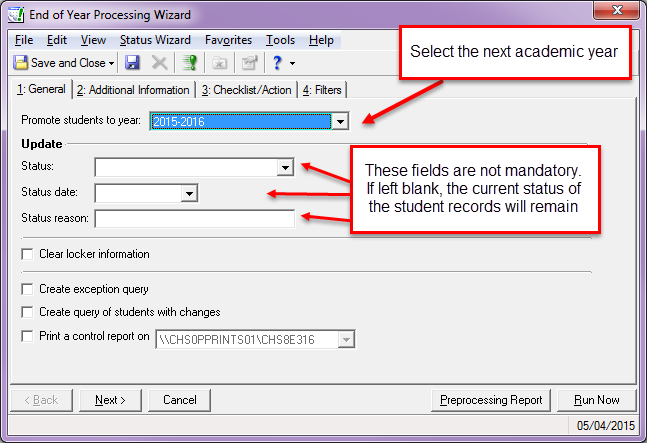Screen dimensions: 647x443
Task: Check Print a control report on
Action: pyautogui.click(x=27, y=337)
